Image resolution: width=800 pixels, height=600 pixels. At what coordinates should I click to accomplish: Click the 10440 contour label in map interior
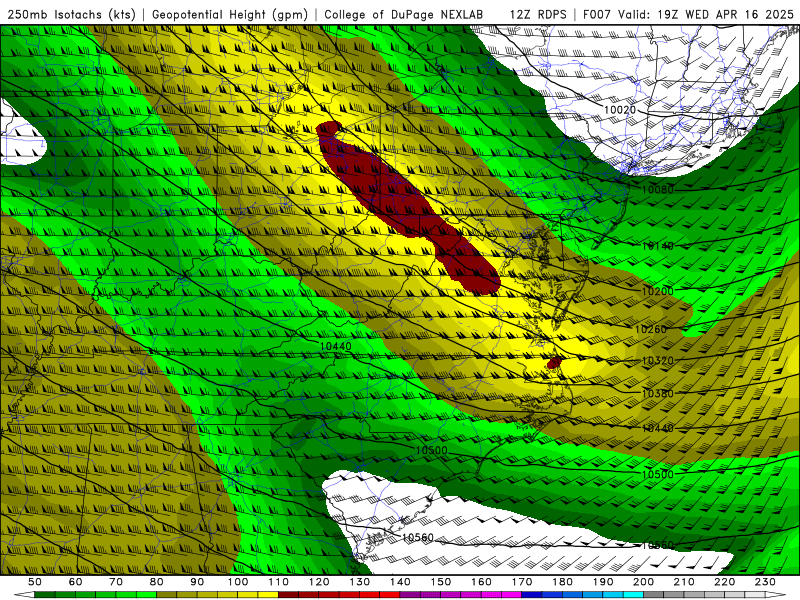pos(336,346)
